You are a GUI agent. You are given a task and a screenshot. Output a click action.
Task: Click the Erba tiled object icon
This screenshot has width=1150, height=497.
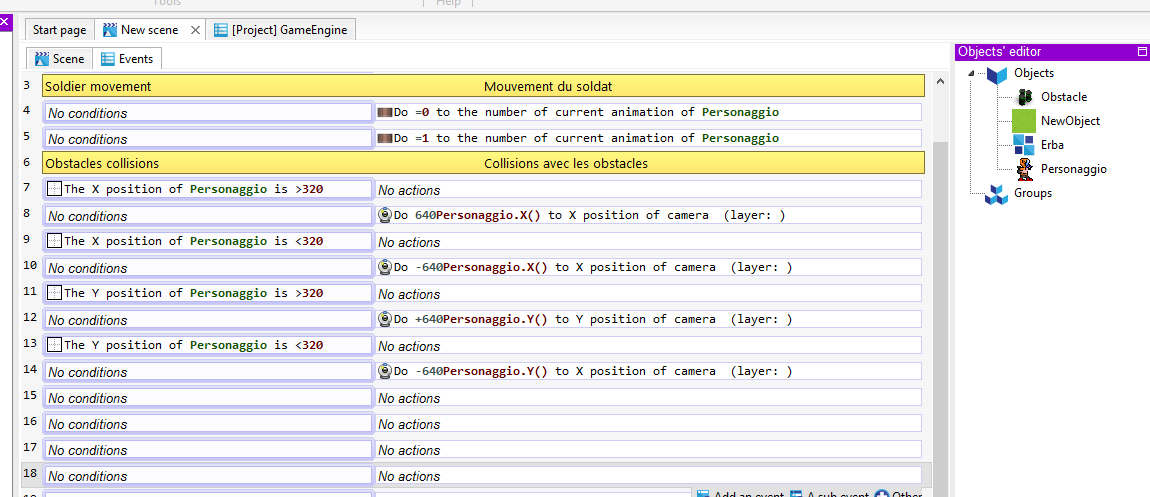pos(1024,145)
